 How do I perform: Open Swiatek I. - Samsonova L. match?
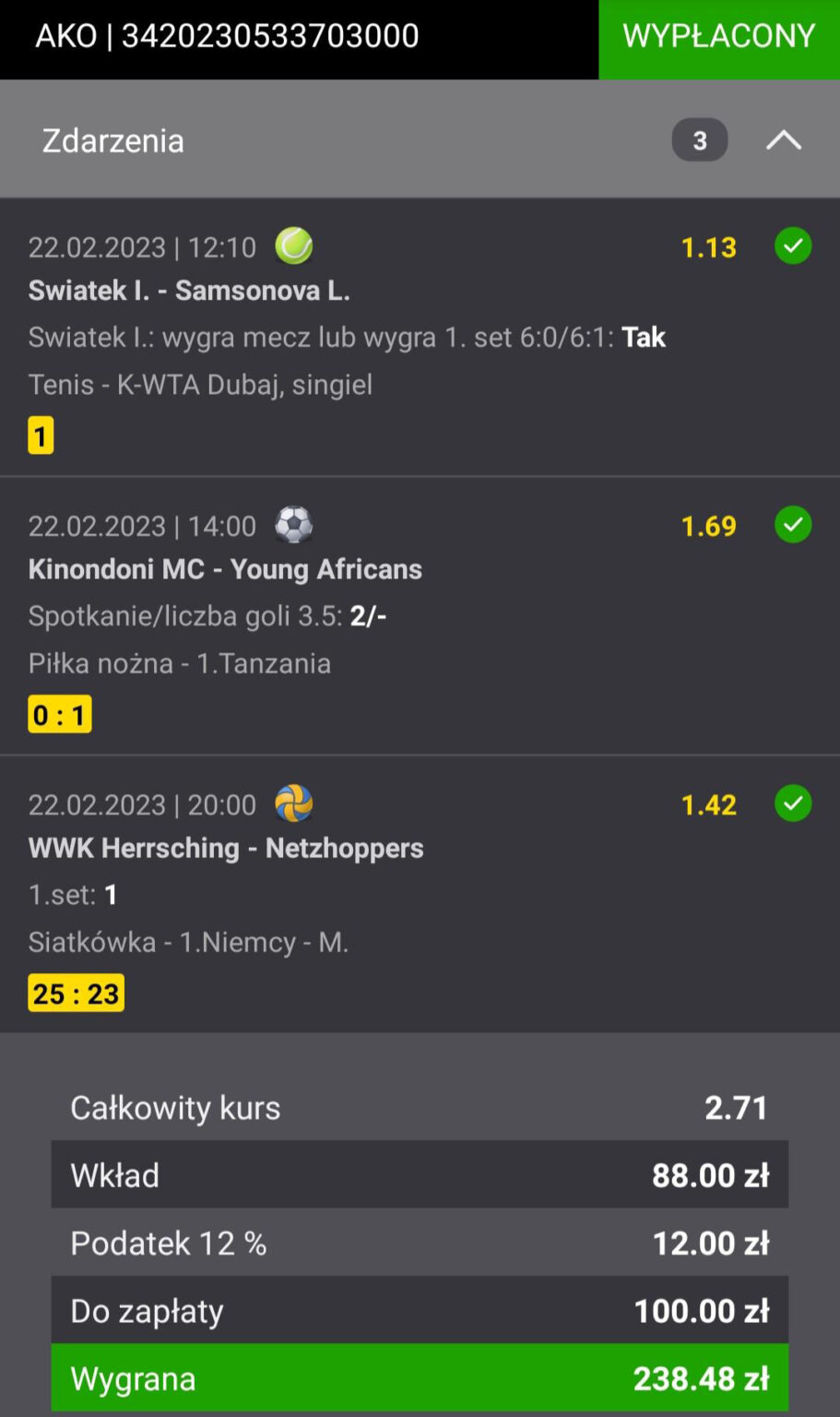[189, 291]
